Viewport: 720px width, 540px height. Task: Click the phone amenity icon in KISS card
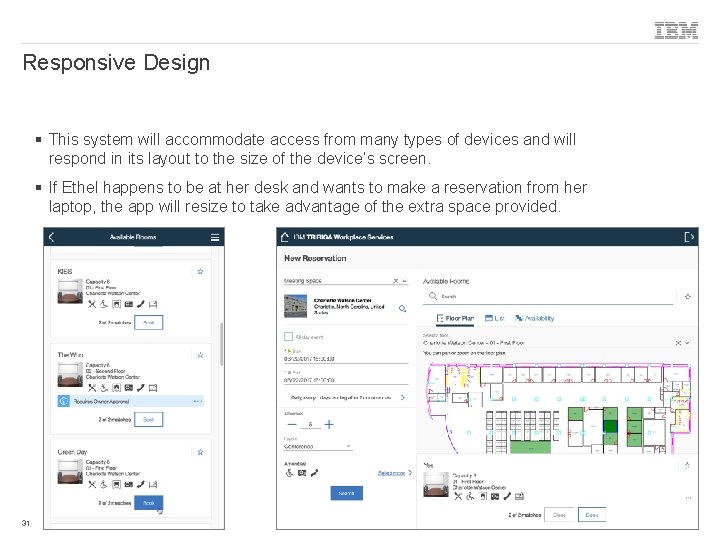[141, 304]
